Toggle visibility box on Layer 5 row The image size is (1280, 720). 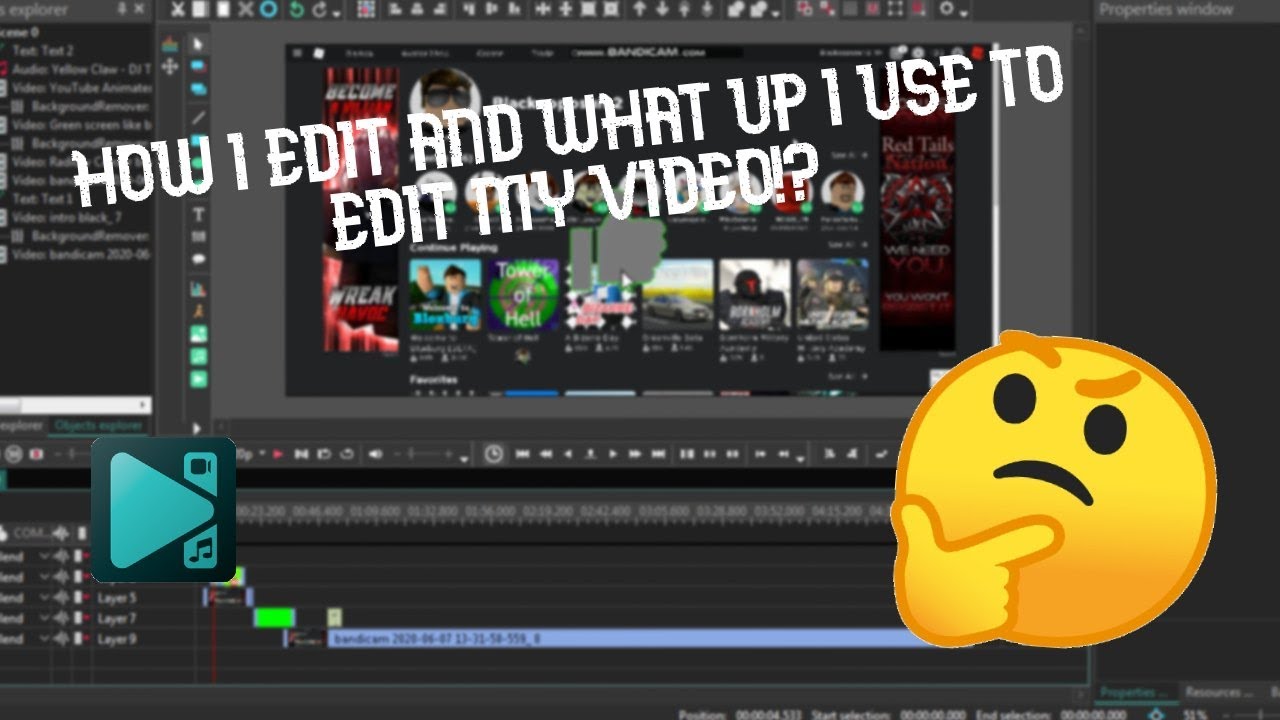(x=77, y=598)
